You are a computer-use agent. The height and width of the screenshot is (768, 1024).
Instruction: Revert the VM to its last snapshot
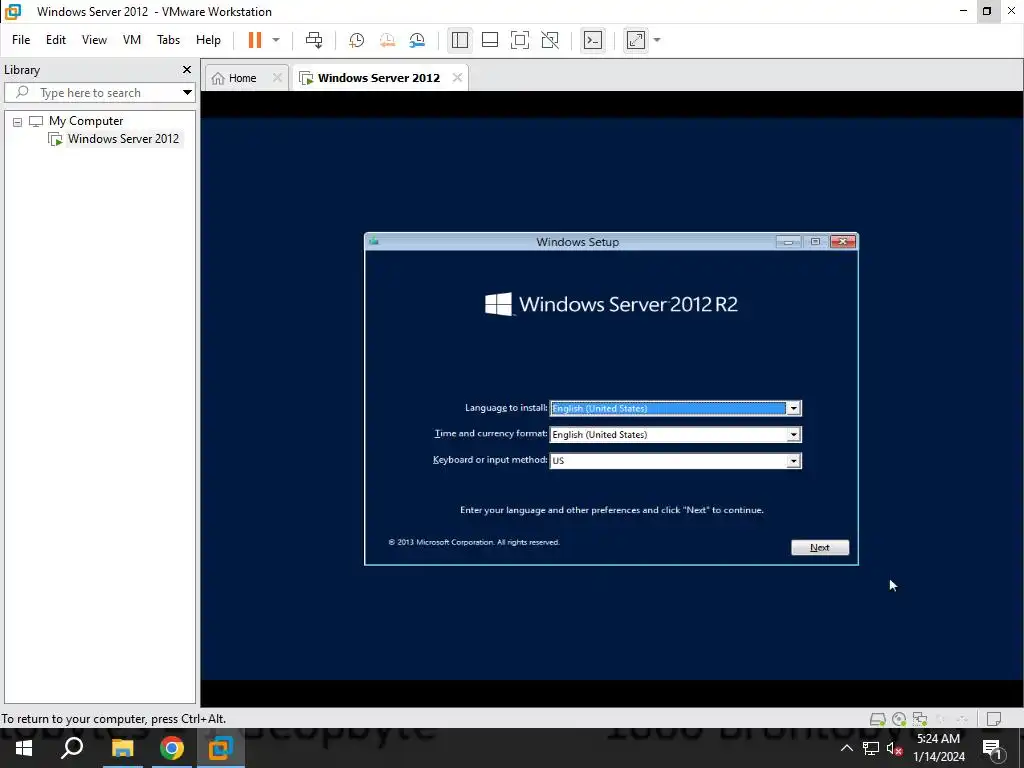coord(387,40)
